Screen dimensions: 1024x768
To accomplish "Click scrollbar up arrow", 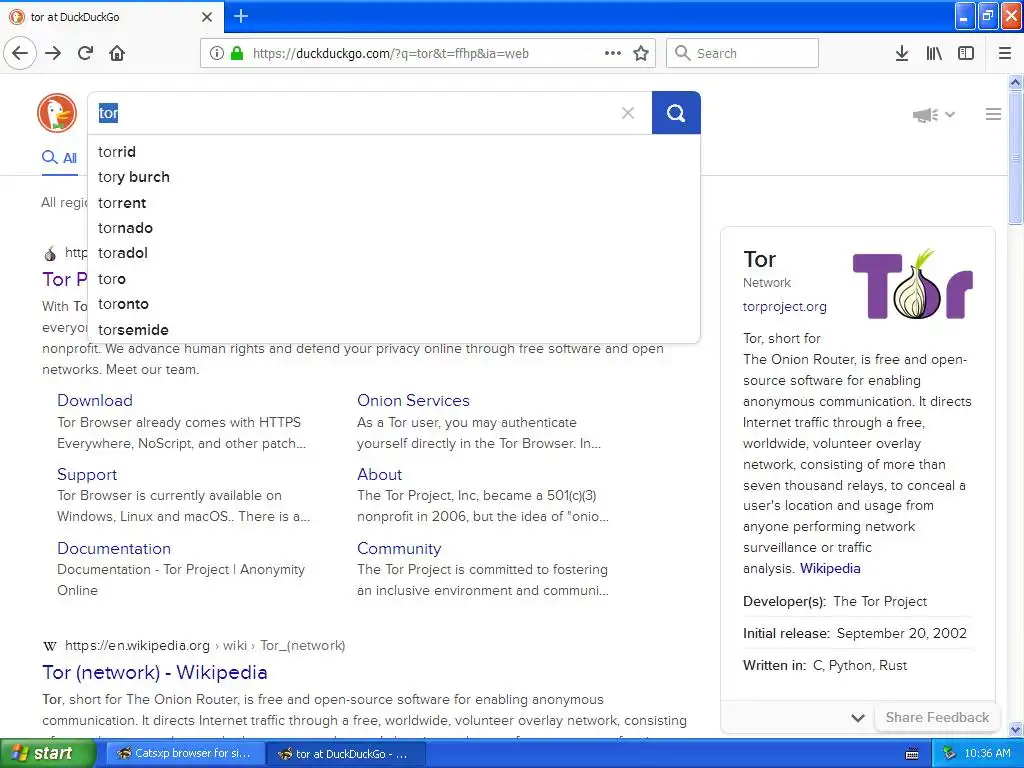I will pyautogui.click(x=1015, y=82).
